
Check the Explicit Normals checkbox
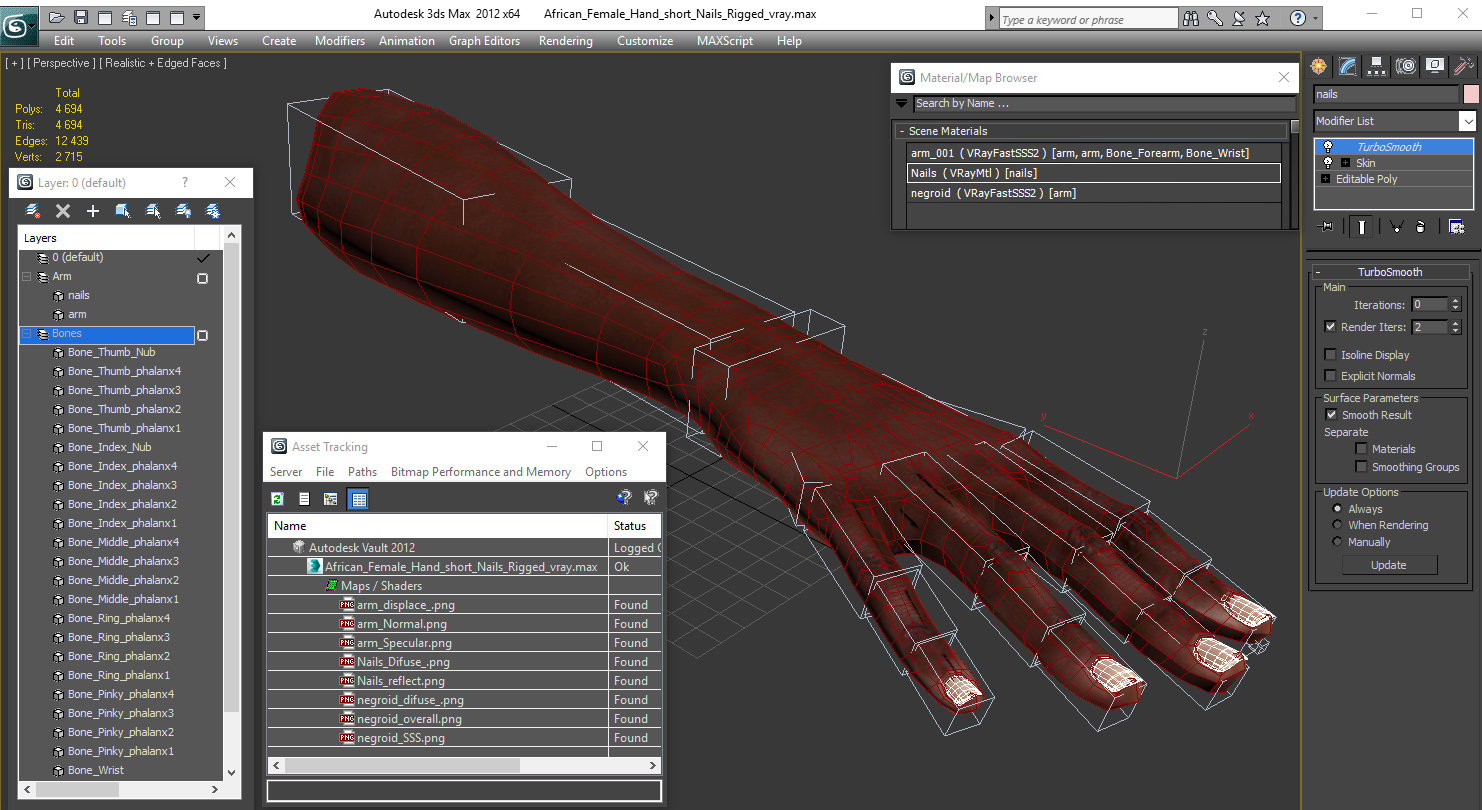click(x=1330, y=376)
